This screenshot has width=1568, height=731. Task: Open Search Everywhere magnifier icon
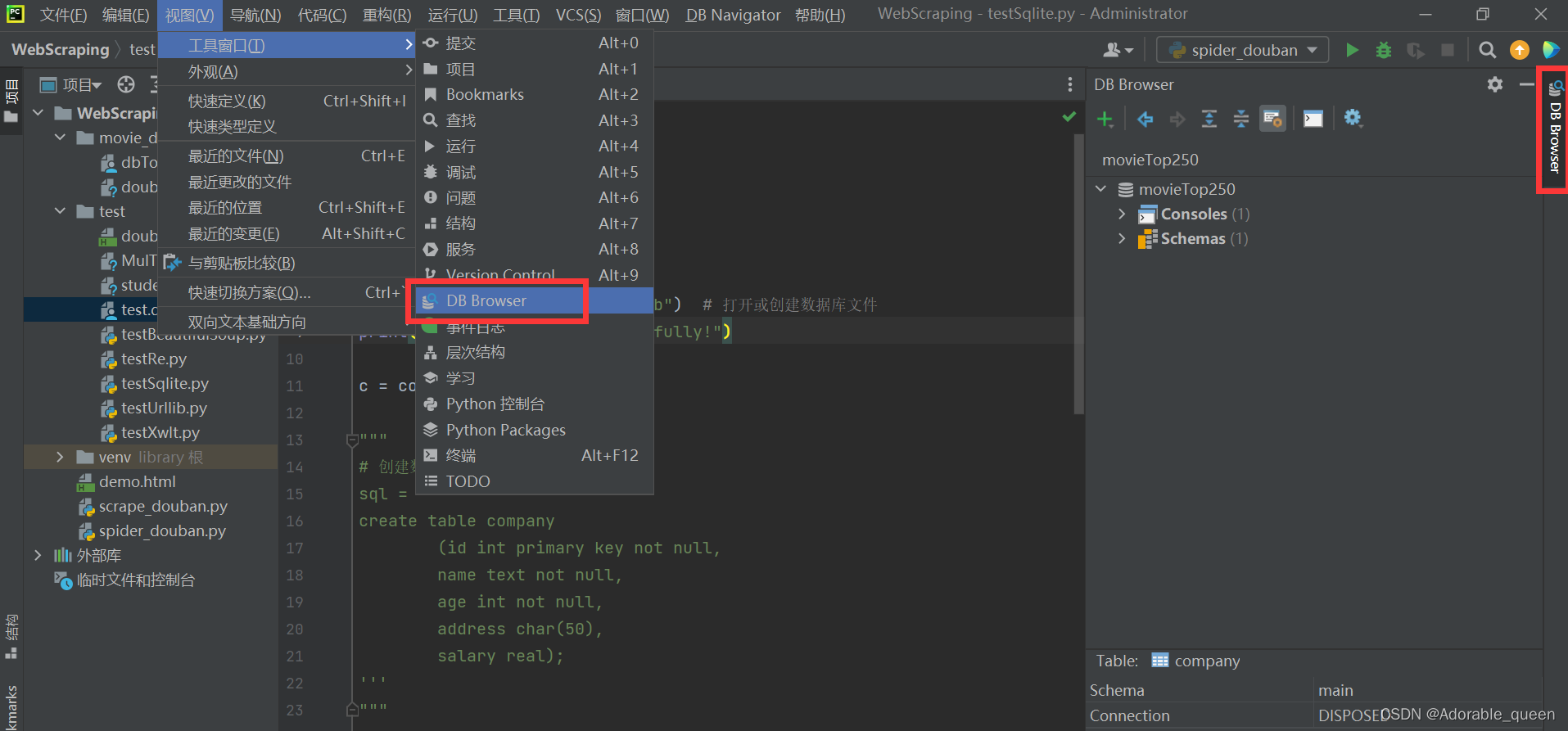point(1488,50)
